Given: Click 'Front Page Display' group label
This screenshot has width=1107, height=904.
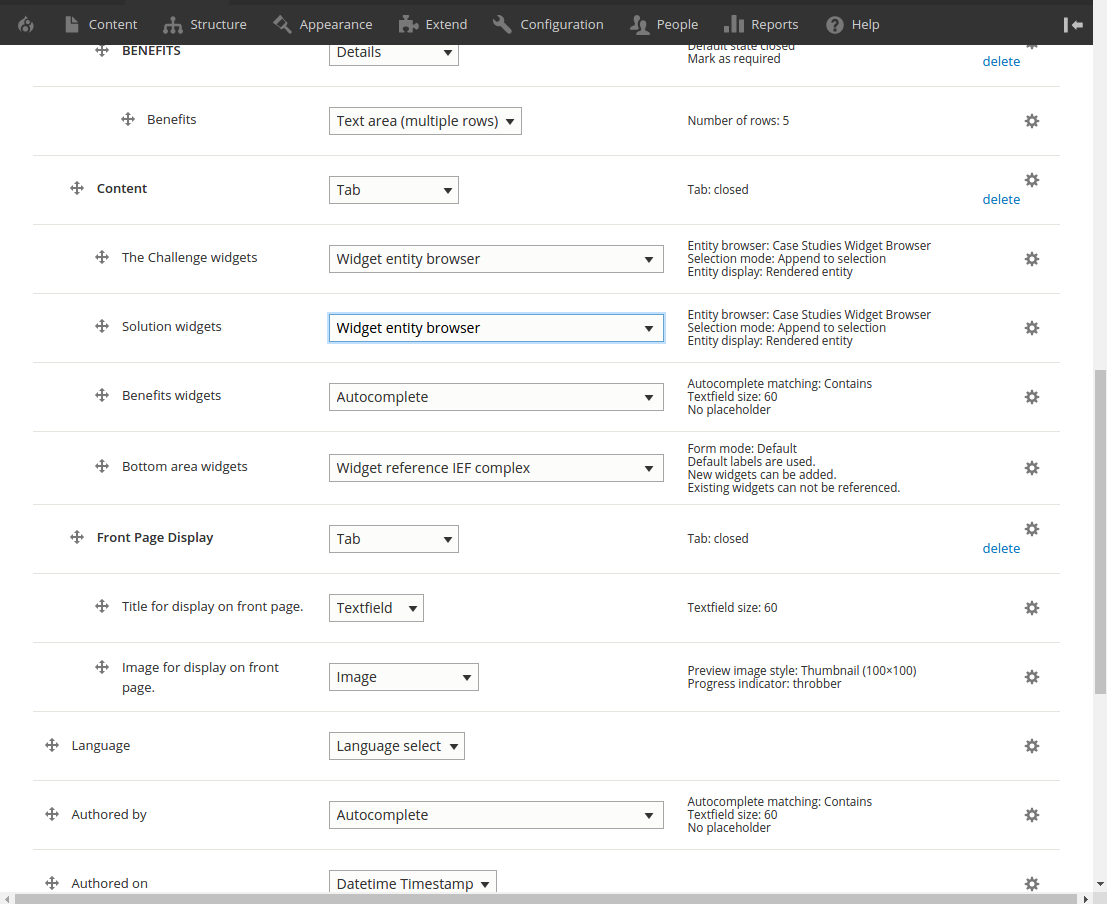Looking at the screenshot, I should [155, 537].
